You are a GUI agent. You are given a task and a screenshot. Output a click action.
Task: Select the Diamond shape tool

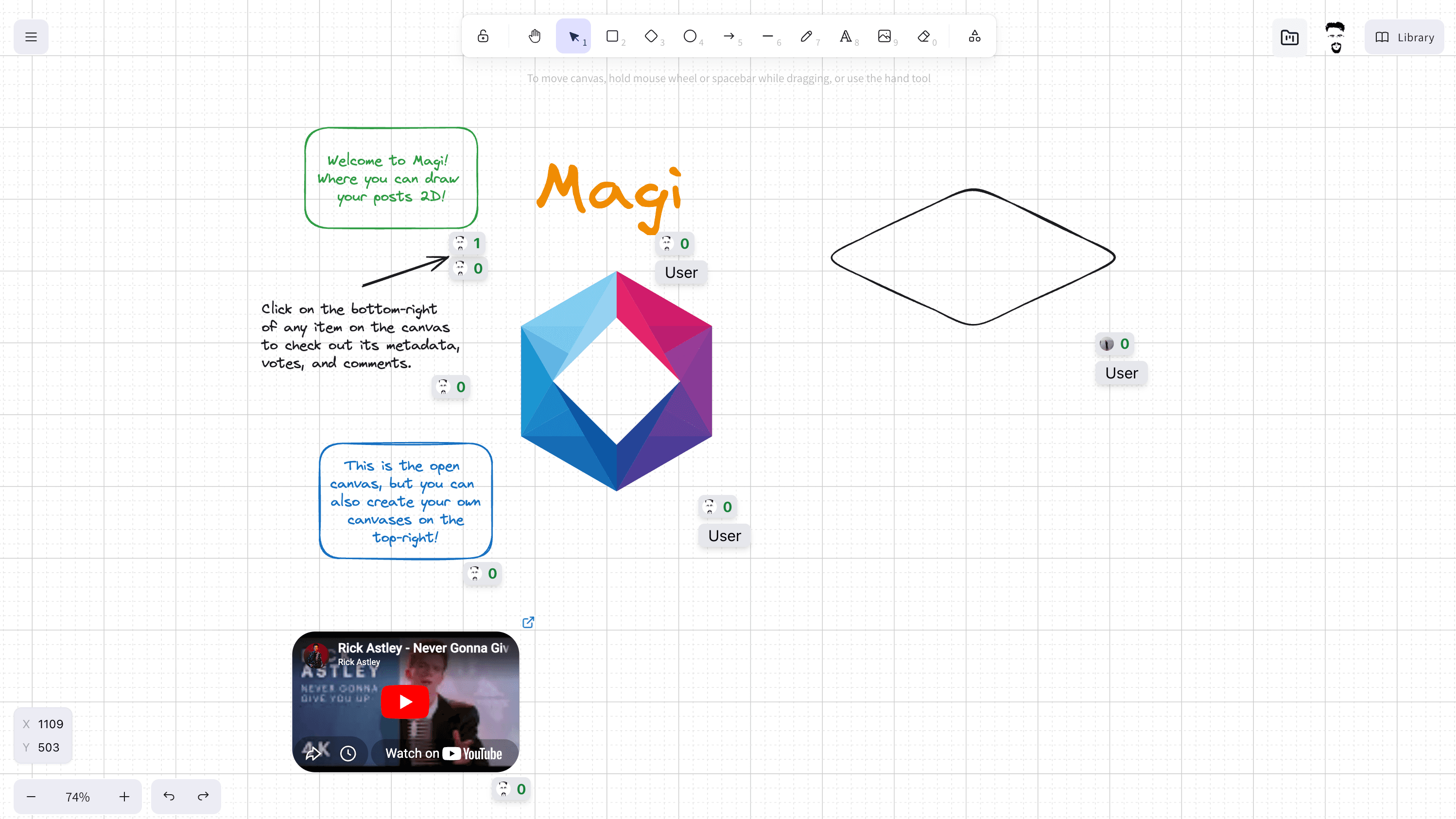(651, 37)
